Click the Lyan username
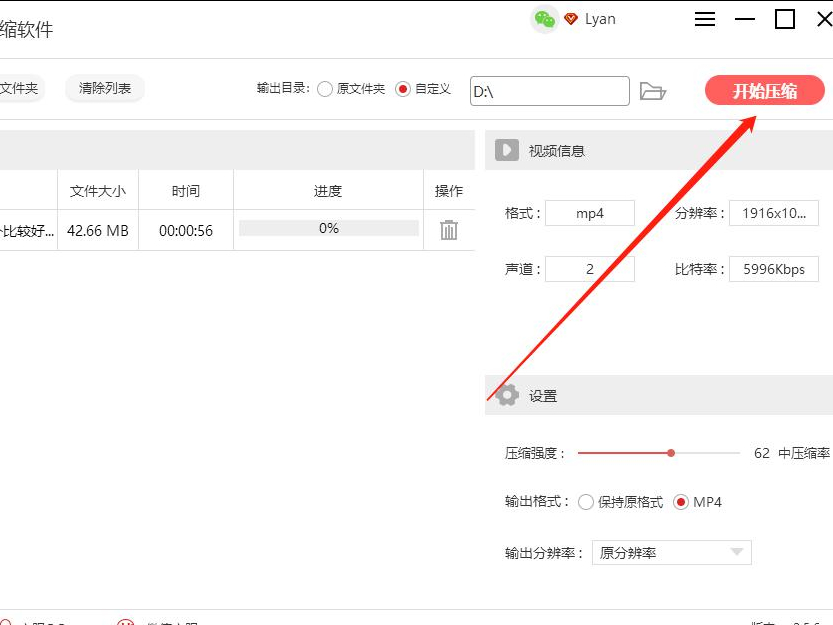Viewport: 833px width, 625px height. coord(600,20)
